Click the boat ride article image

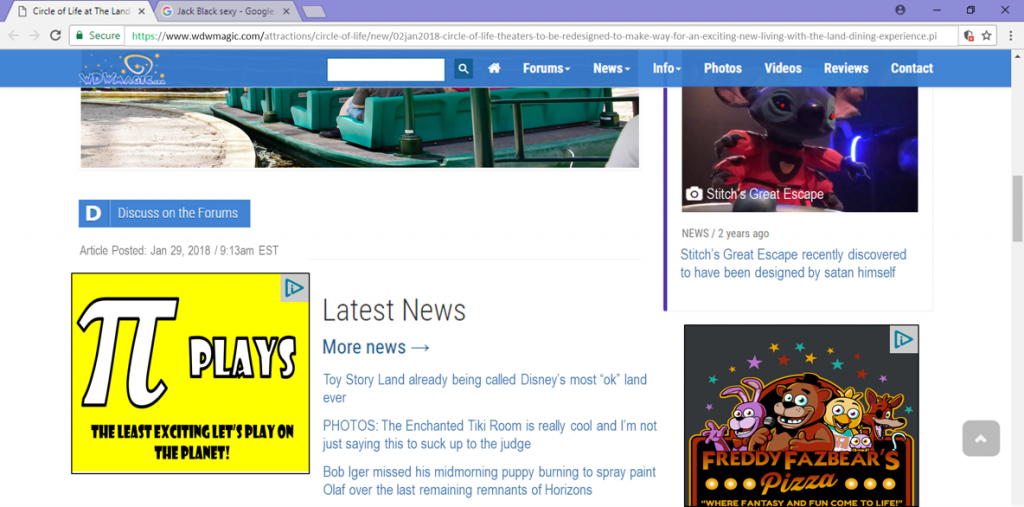[x=359, y=127]
